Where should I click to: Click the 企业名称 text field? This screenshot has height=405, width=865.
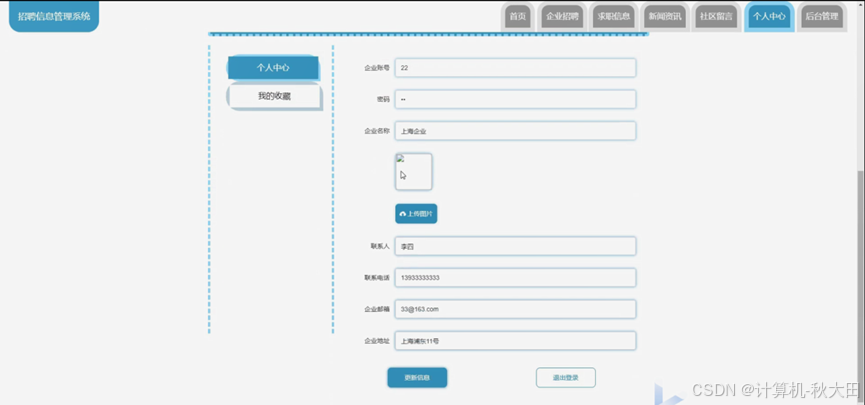coord(515,131)
